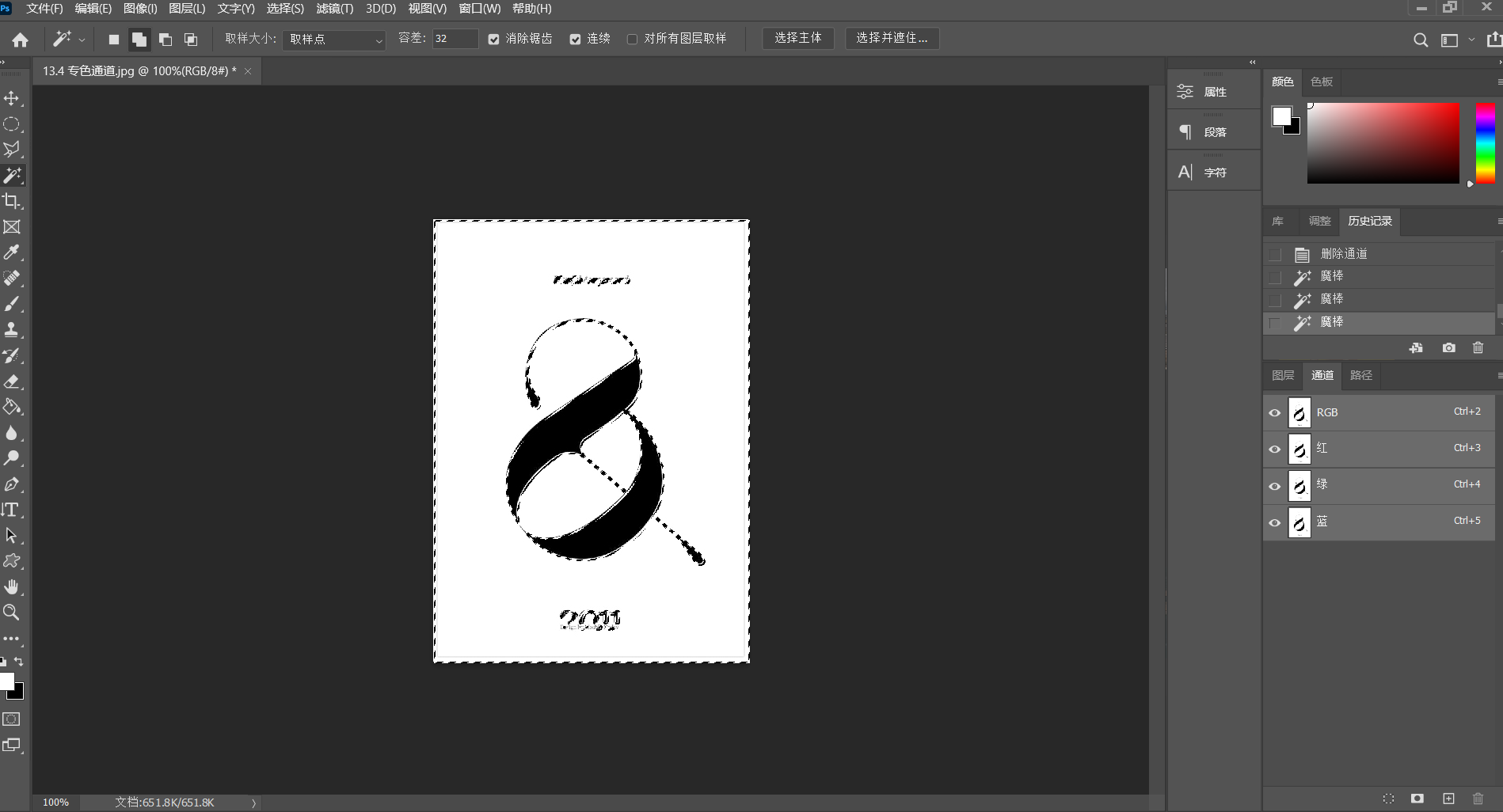The height and width of the screenshot is (812, 1503).
Task: Choose Intersect with Selection mode
Action: [x=191, y=40]
